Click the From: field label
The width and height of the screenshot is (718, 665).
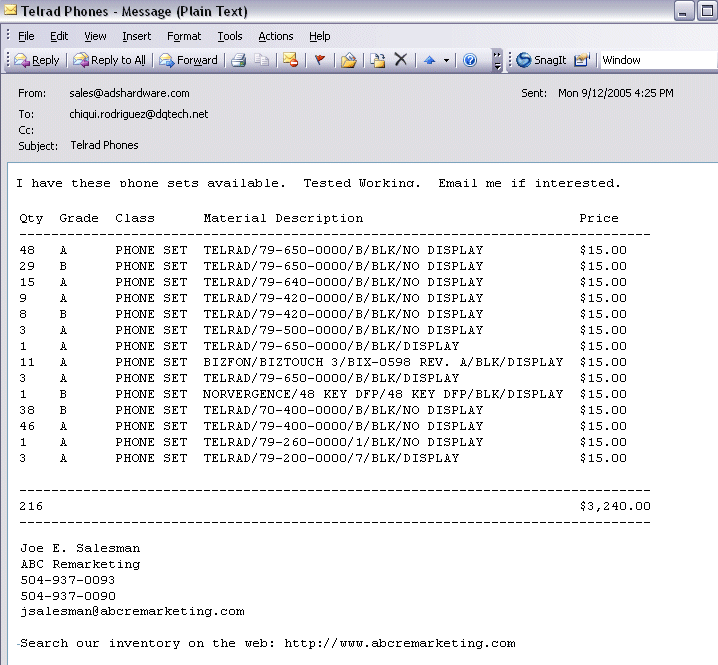coord(32,93)
